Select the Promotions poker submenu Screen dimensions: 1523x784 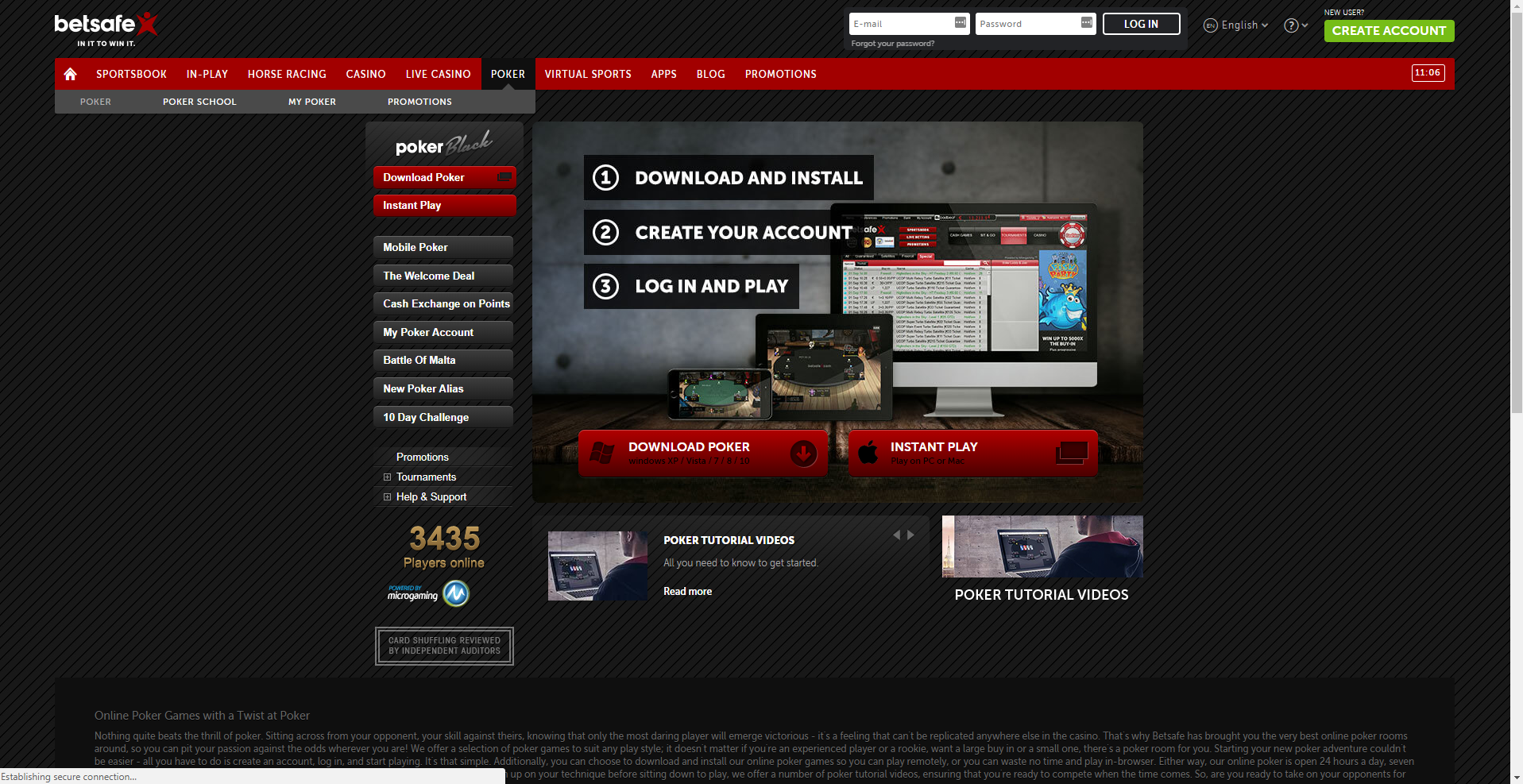click(x=419, y=102)
